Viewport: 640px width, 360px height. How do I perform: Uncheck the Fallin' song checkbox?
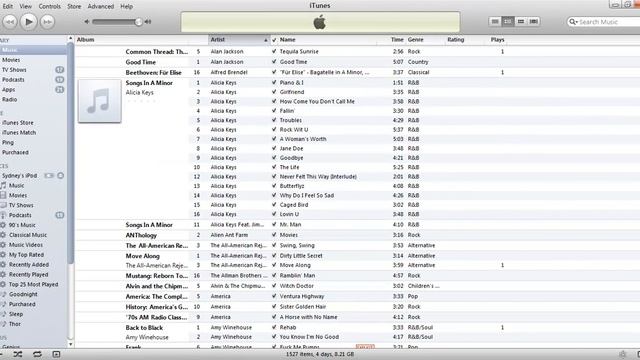pos(274,111)
